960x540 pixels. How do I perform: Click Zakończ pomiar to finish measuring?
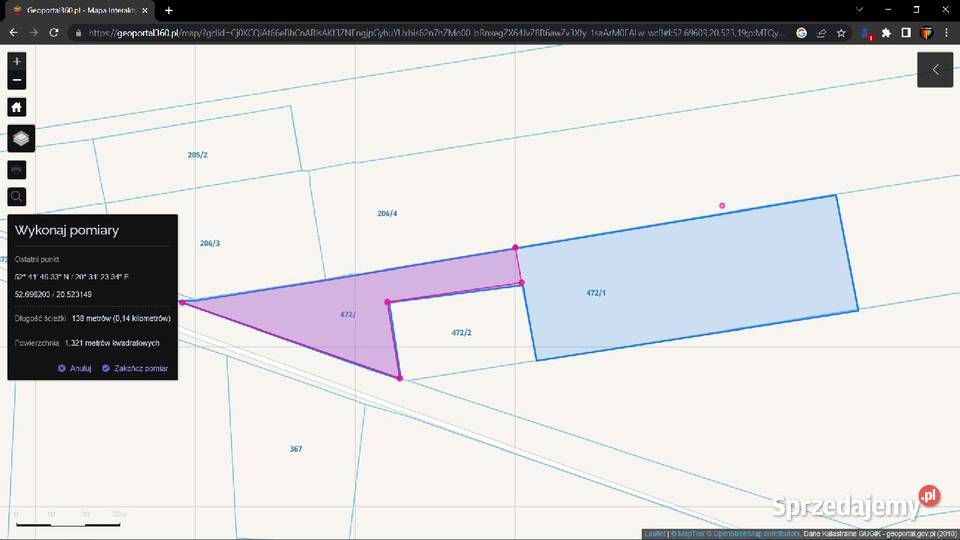pyautogui.click(x=135, y=368)
